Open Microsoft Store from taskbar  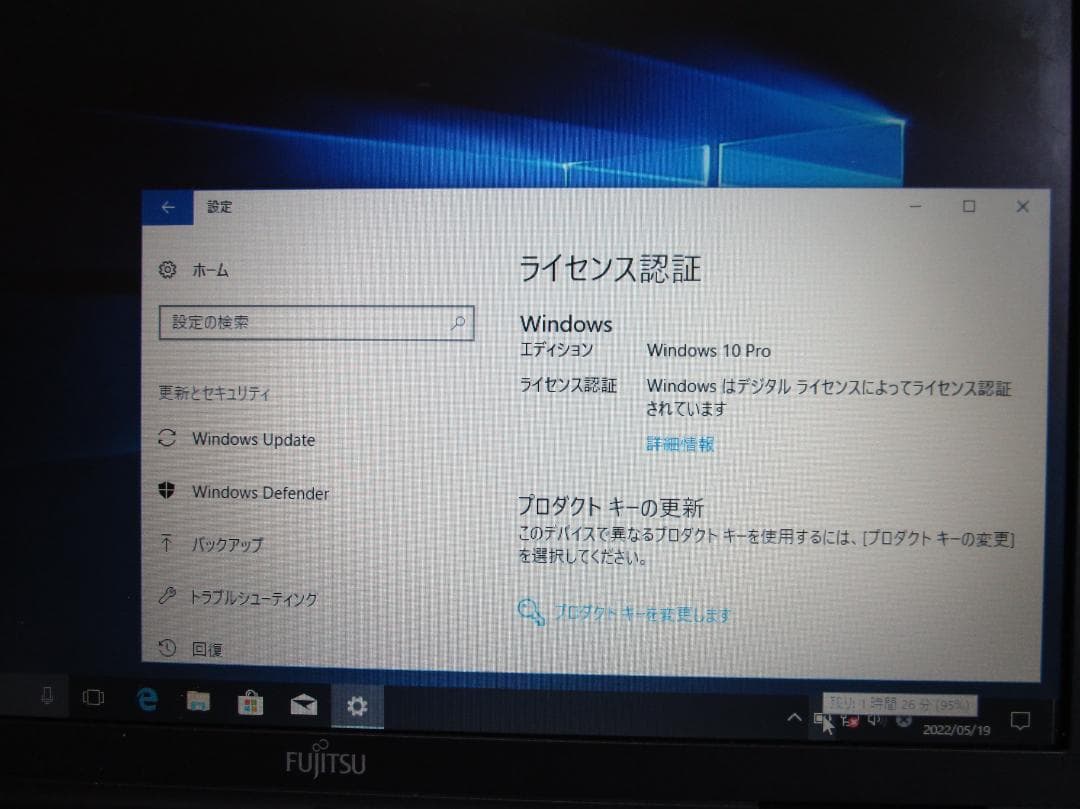point(251,704)
